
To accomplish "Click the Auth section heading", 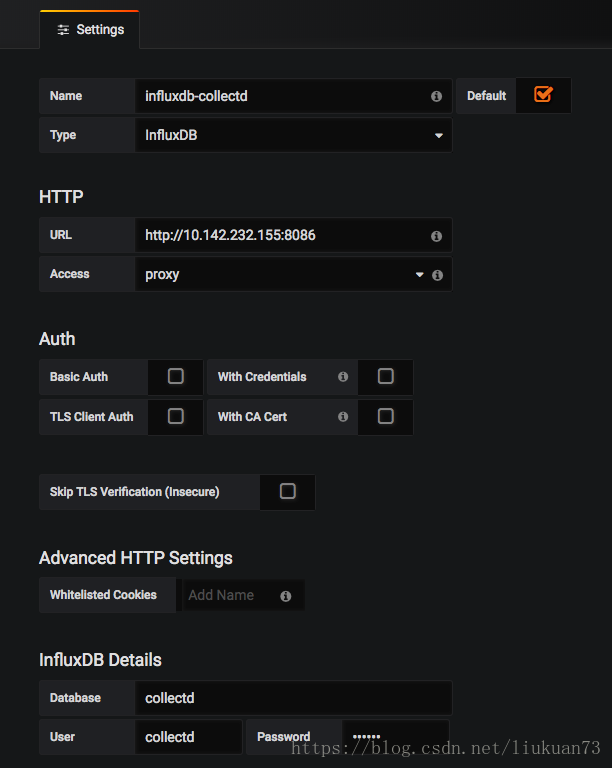I will (57, 339).
